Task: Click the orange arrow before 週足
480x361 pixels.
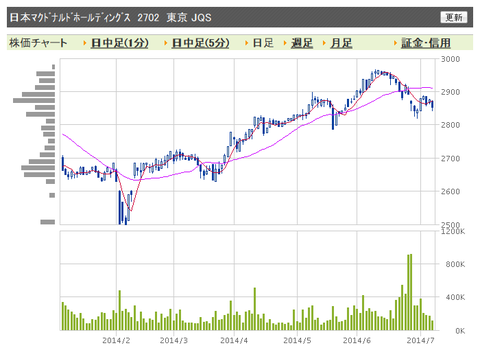Action: pyautogui.click(x=285, y=43)
